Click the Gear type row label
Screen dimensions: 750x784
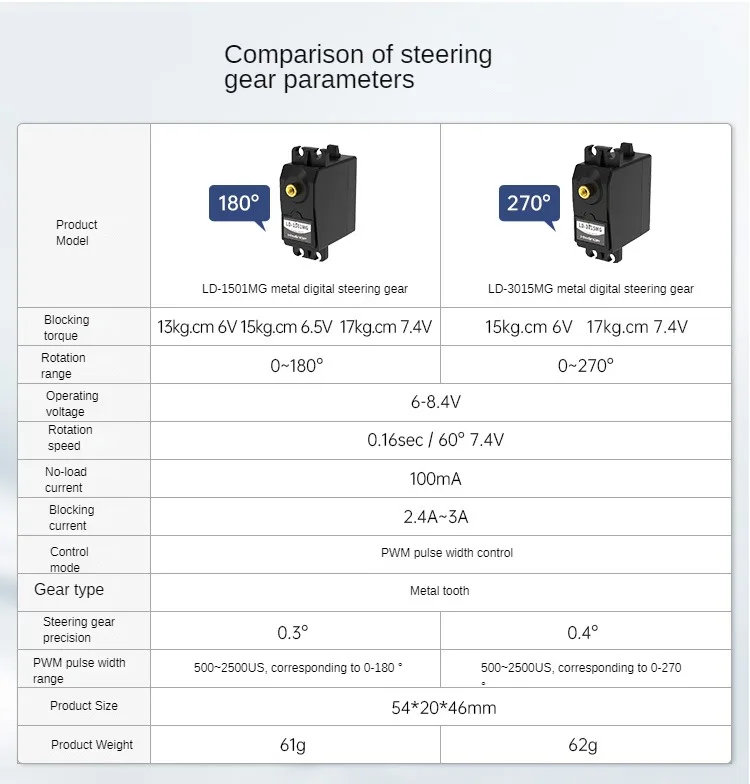click(x=69, y=590)
